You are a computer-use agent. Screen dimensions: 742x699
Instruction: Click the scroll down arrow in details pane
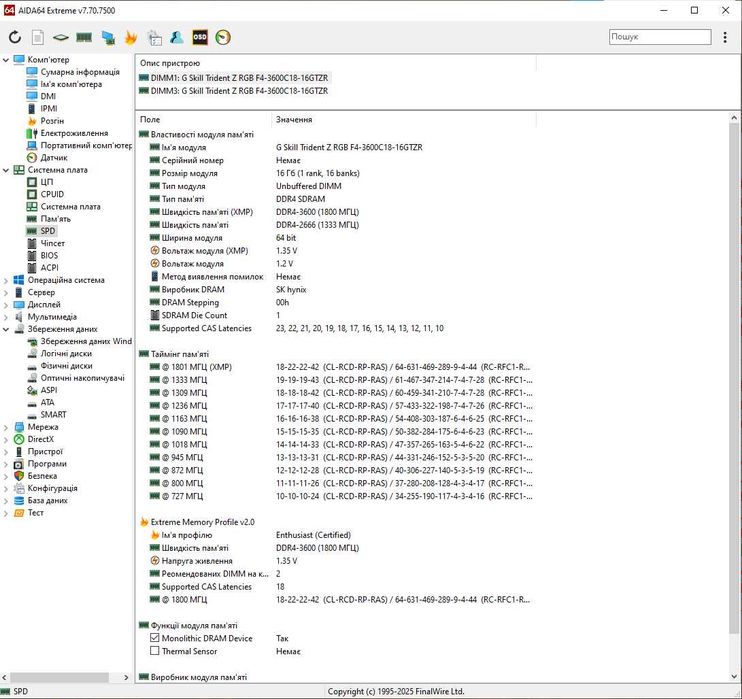(734, 676)
